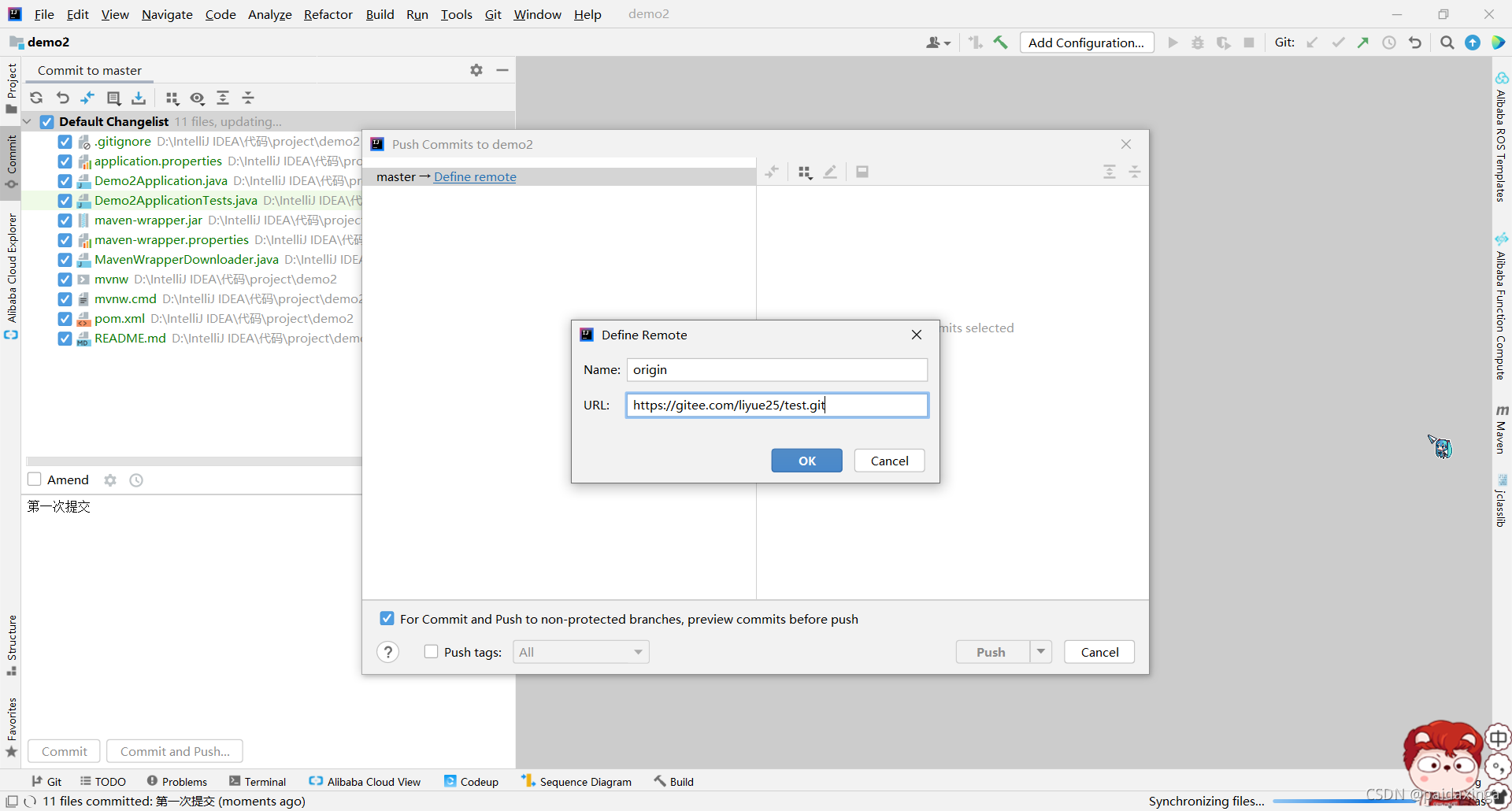Click the Refresh icon in Commit panel

[36, 98]
